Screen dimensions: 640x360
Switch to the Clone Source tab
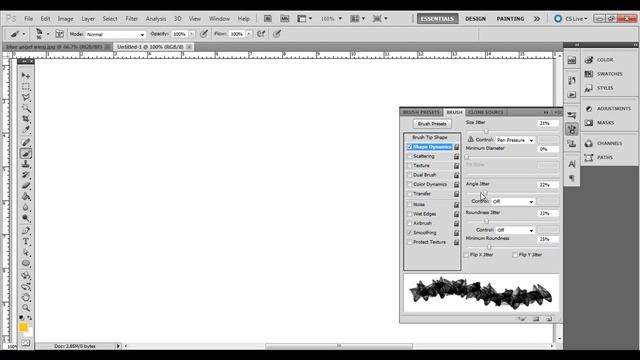486,112
